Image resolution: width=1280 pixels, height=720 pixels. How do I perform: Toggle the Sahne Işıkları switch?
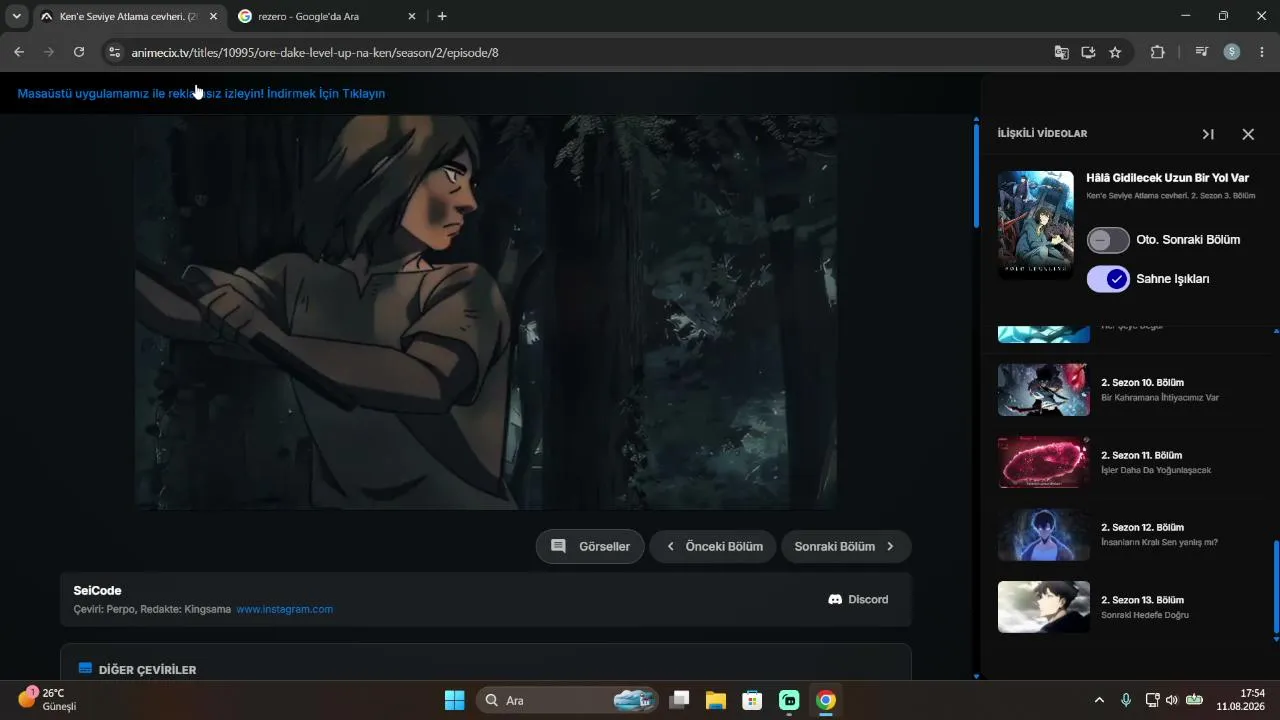[1108, 279]
